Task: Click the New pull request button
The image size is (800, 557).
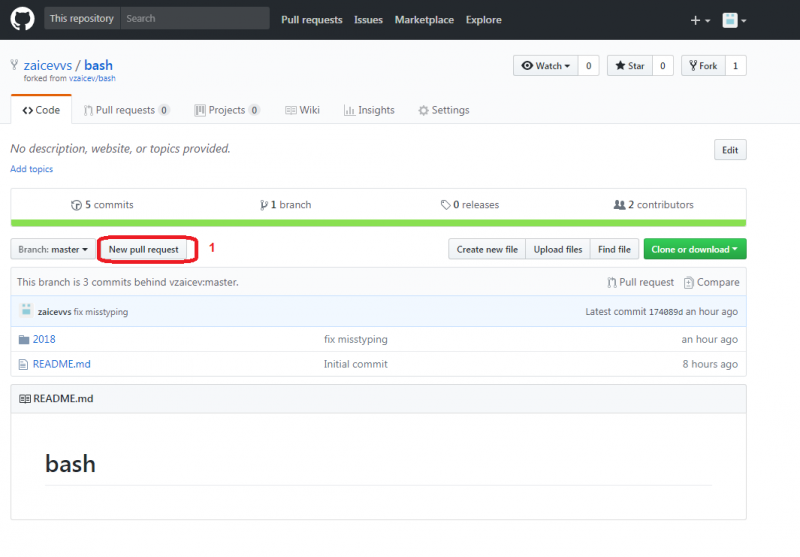Action: (144, 249)
